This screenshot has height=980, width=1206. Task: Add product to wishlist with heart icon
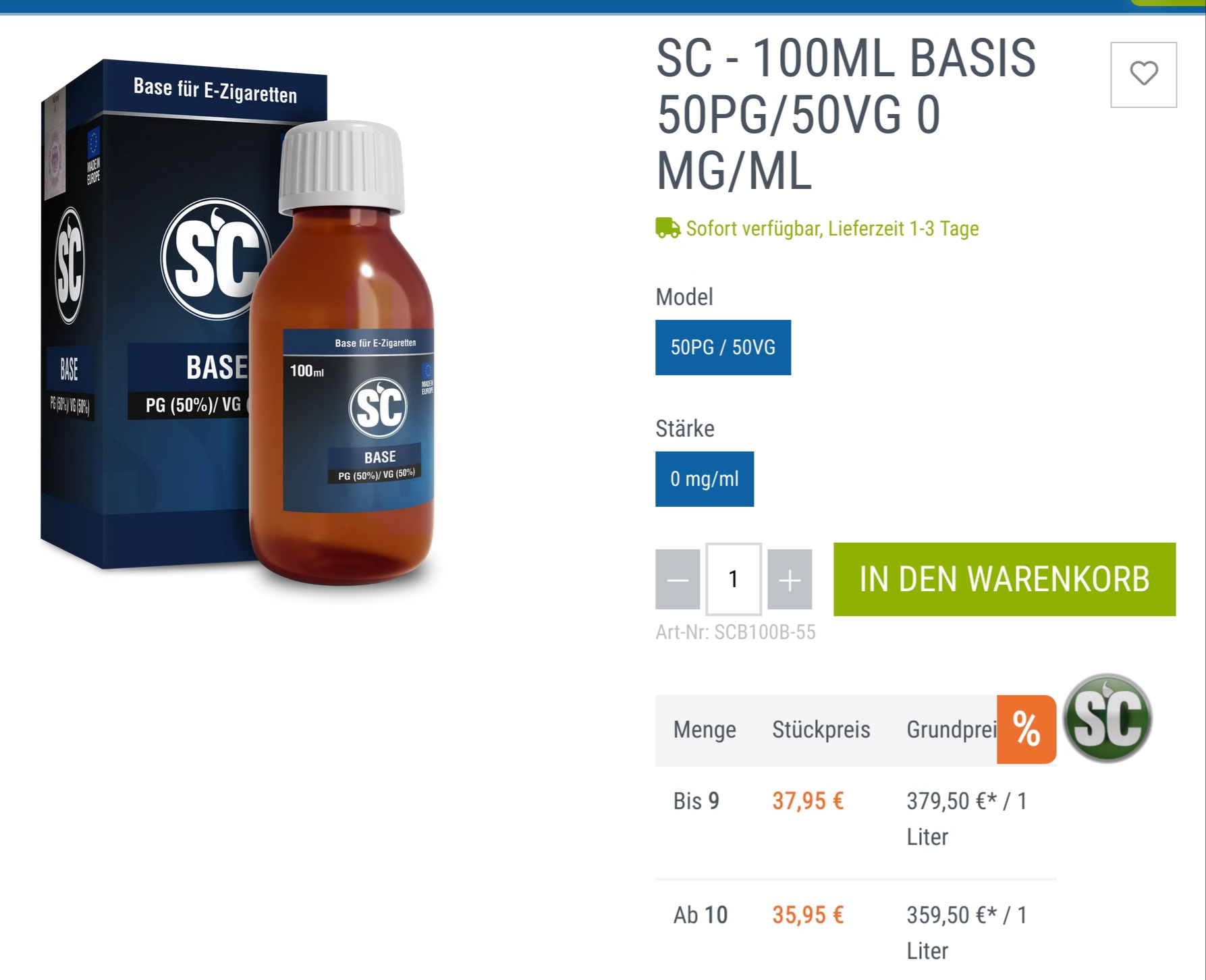[x=1143, y=74]
